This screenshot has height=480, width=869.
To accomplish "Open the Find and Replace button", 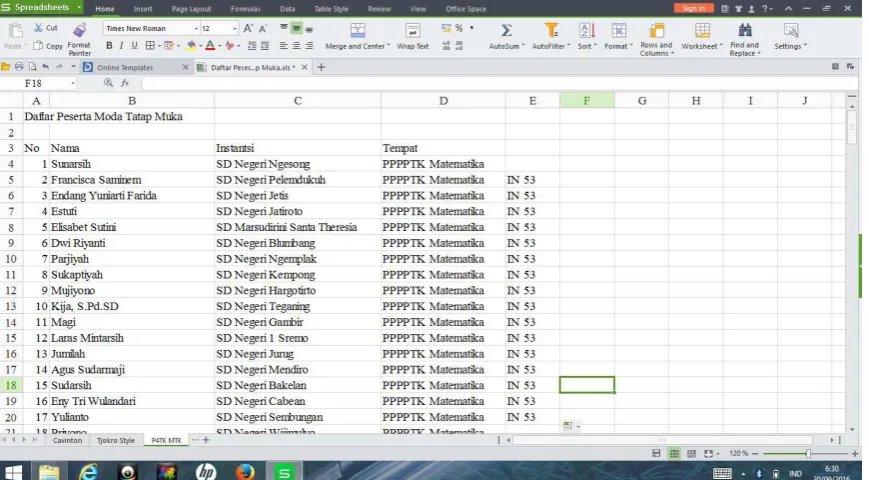I will tap(744, 40).
